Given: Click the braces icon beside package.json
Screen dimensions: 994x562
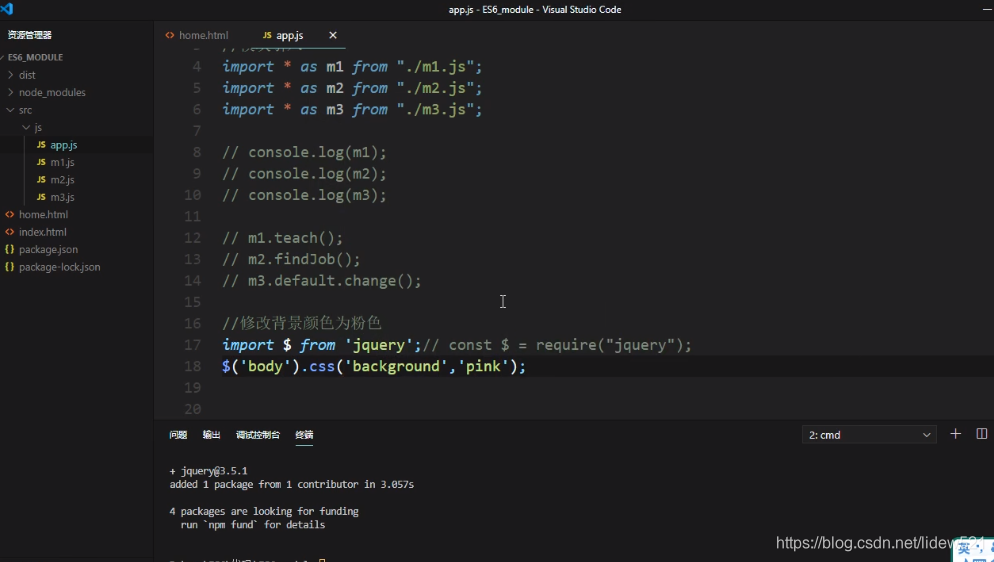Looking at the screenshot, I should click(x=10, y=250).
